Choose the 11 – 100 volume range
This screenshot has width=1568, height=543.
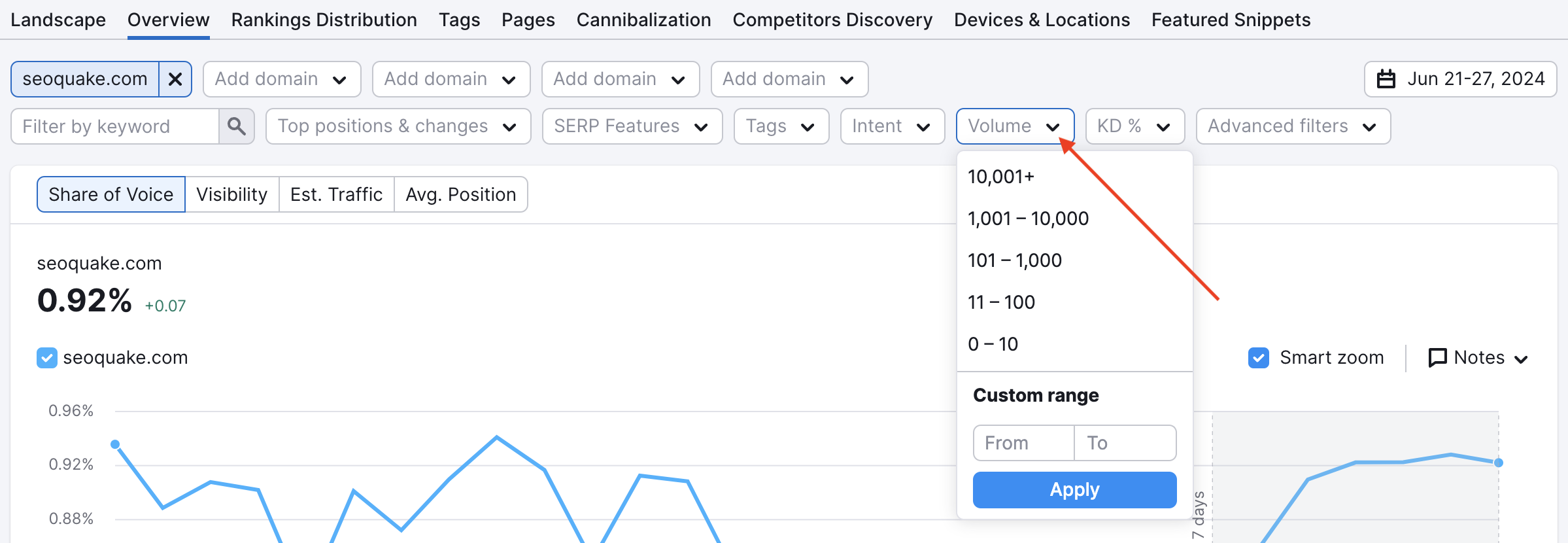pyautogui.click(x=1075, y=302)
